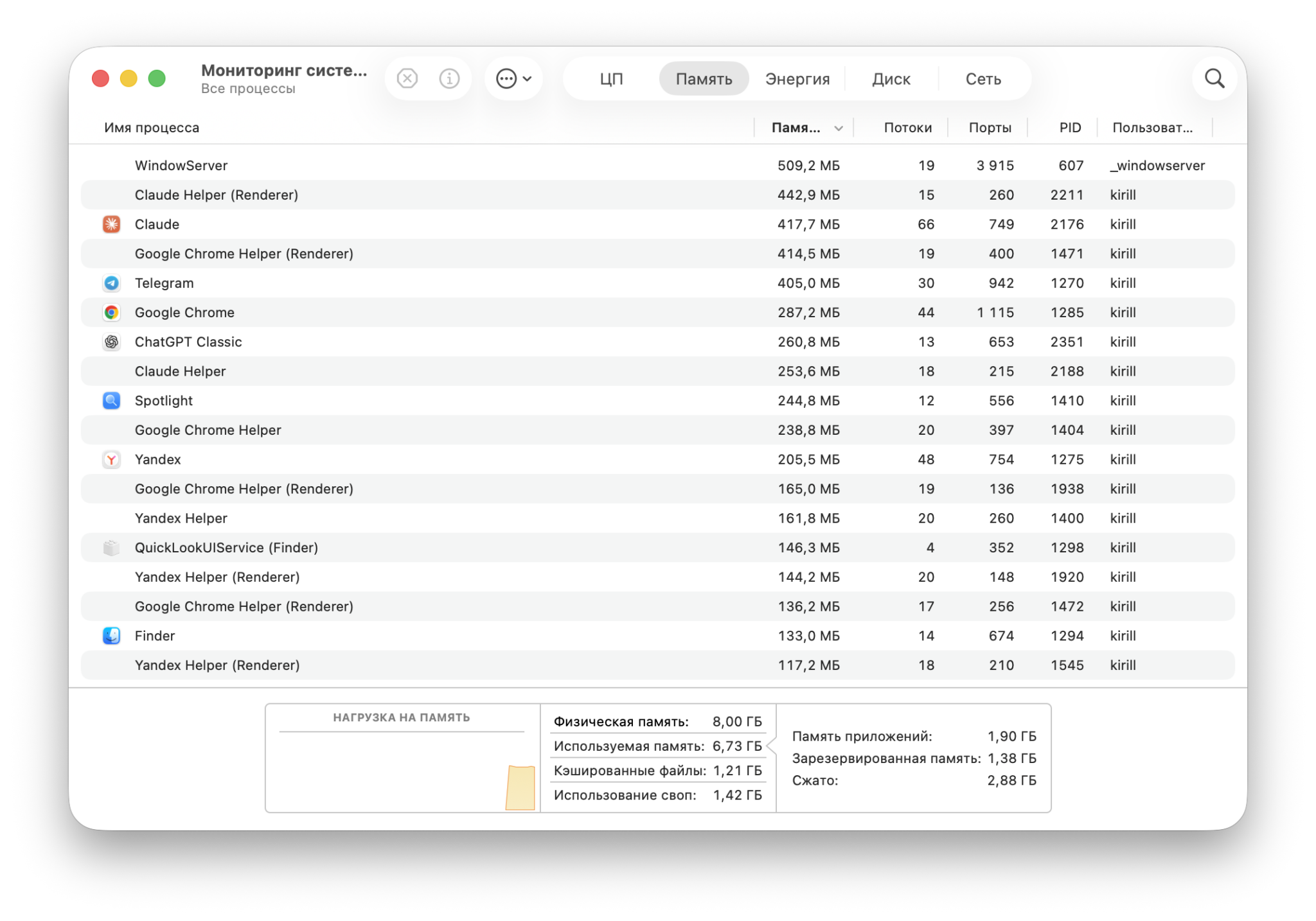Select the Google Chrome process name
This screenshot has height=921, width=1316.
point(184,312)
